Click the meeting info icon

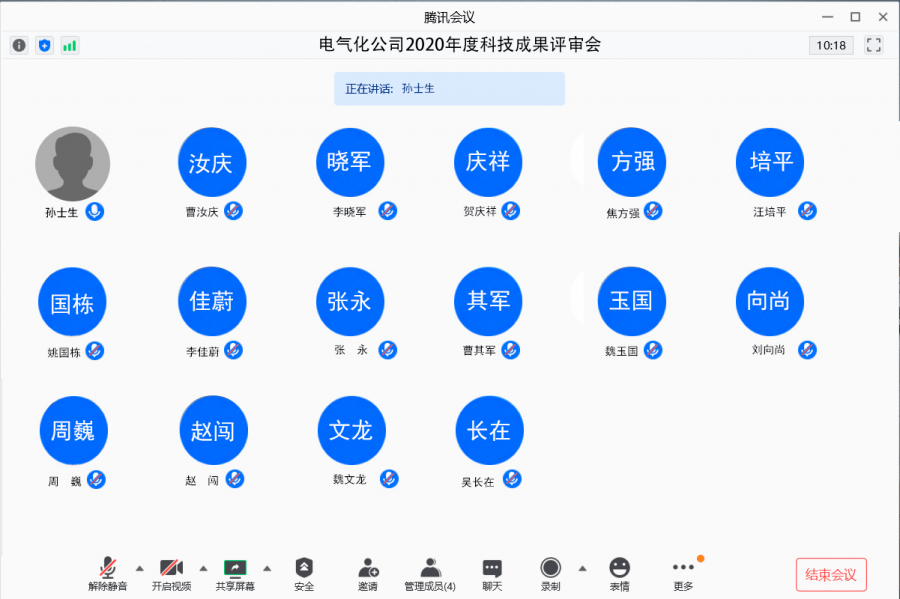click(x=19, y=45)
